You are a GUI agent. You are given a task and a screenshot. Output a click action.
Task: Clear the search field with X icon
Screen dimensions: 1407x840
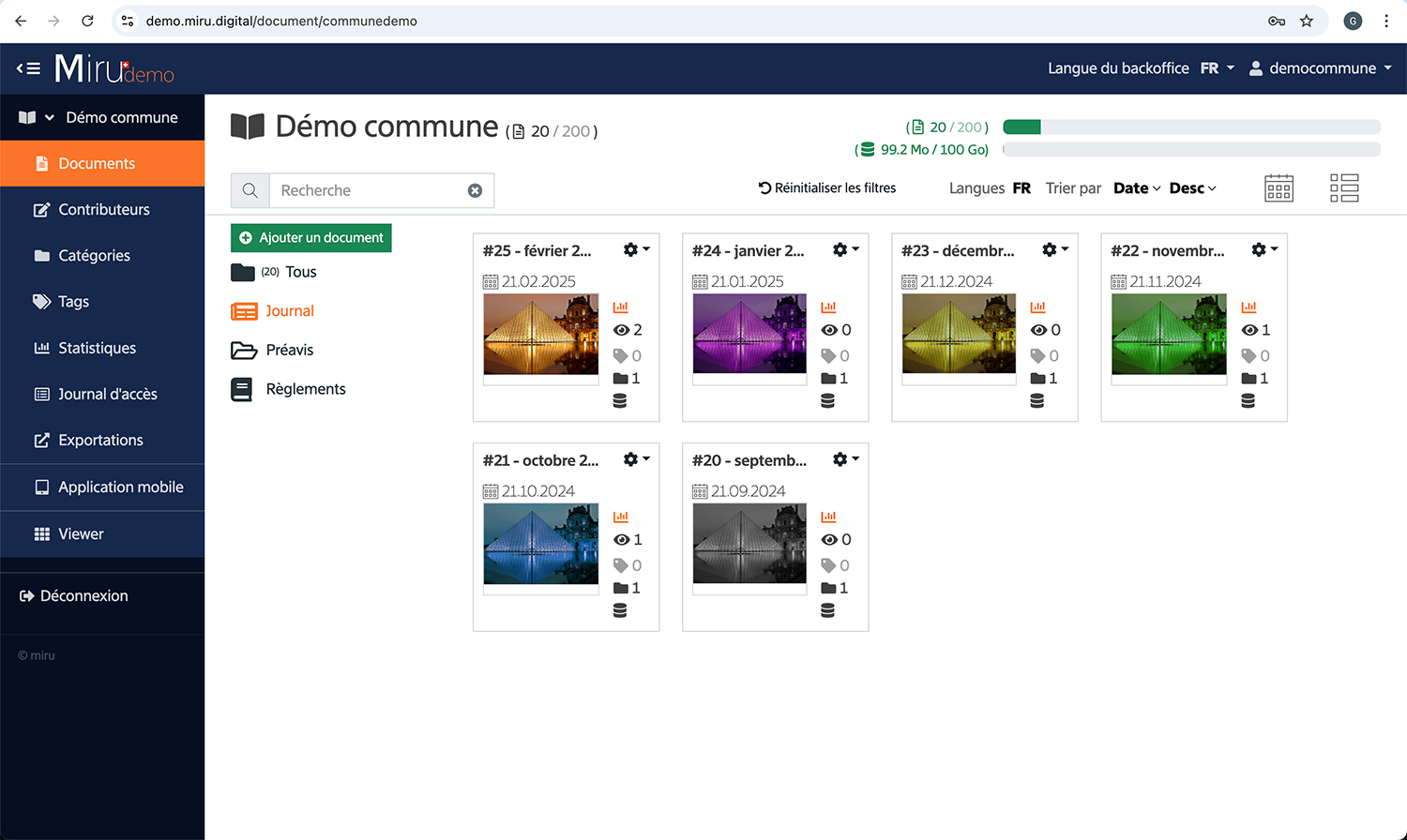475,190
